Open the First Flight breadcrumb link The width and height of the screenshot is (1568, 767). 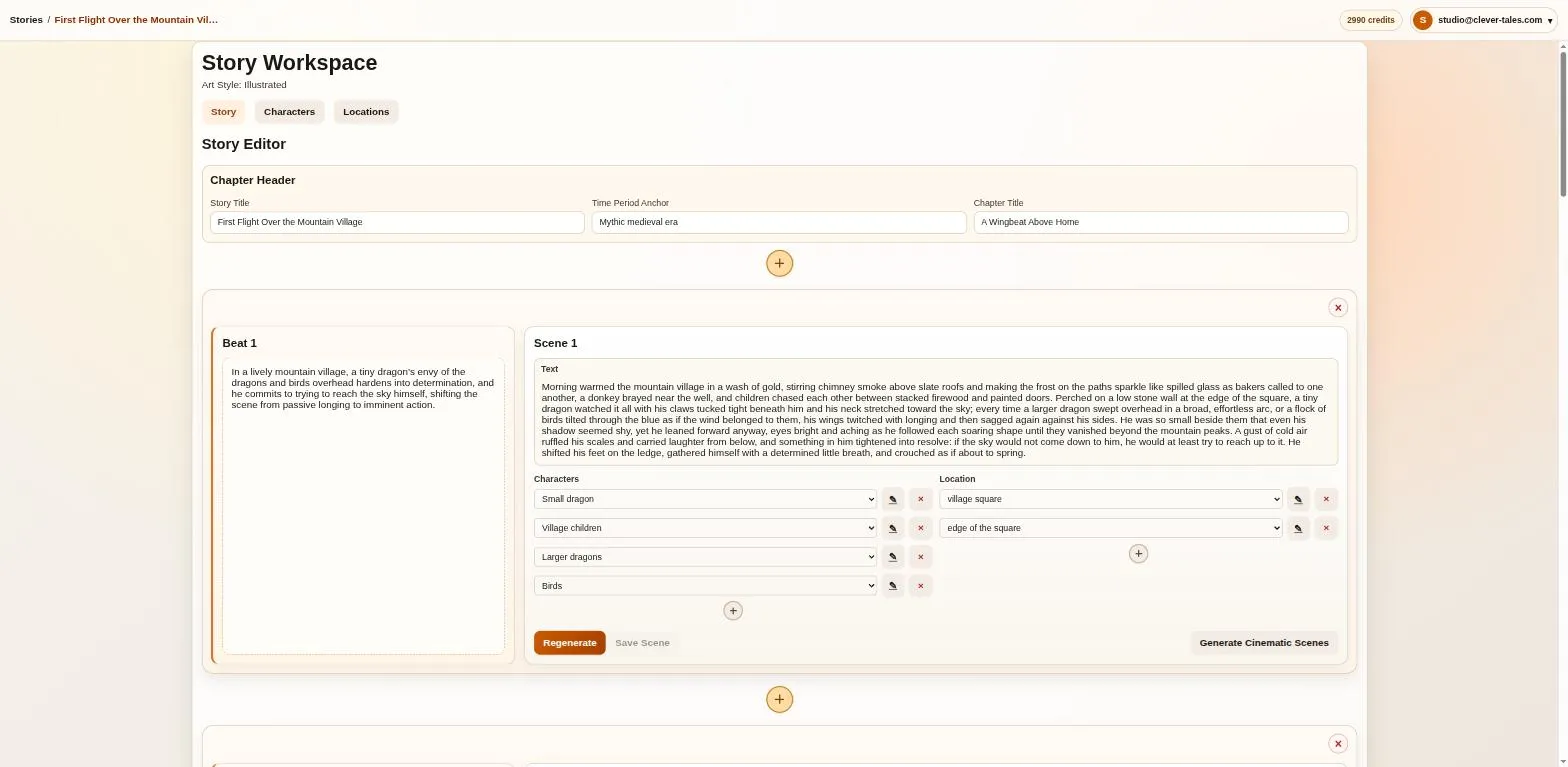click(x=136, y=20)
